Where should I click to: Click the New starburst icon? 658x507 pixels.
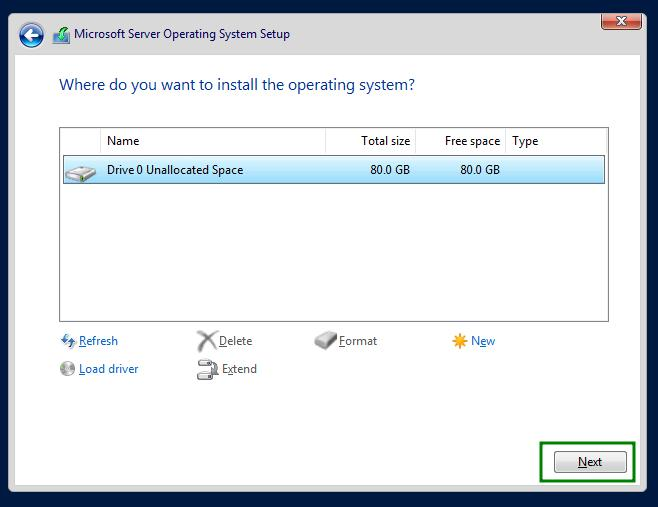460,341
